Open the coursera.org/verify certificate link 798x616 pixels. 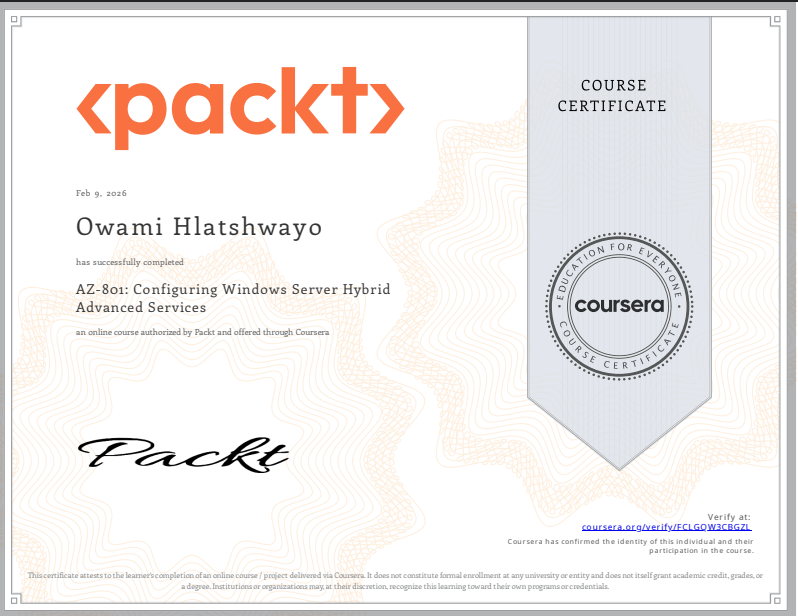click(666, 526)
